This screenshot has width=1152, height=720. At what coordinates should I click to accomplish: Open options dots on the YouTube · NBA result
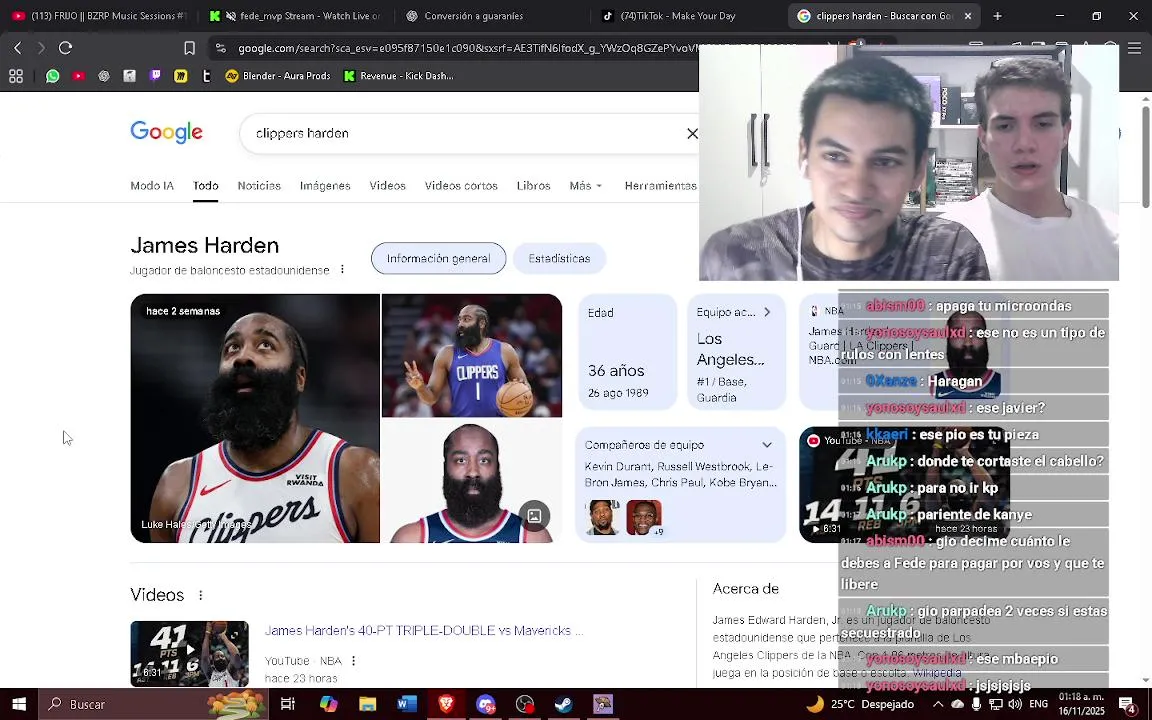tap(353, 660)
